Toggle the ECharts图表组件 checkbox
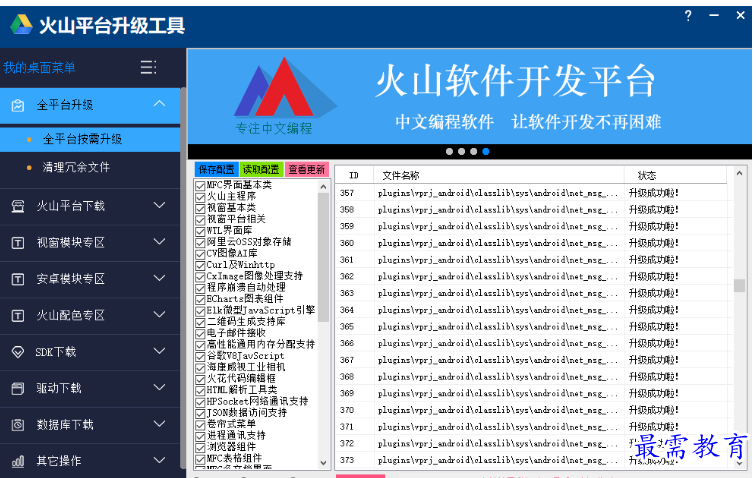The height and width of the screenshot is (478, 756). coord(201,300)
